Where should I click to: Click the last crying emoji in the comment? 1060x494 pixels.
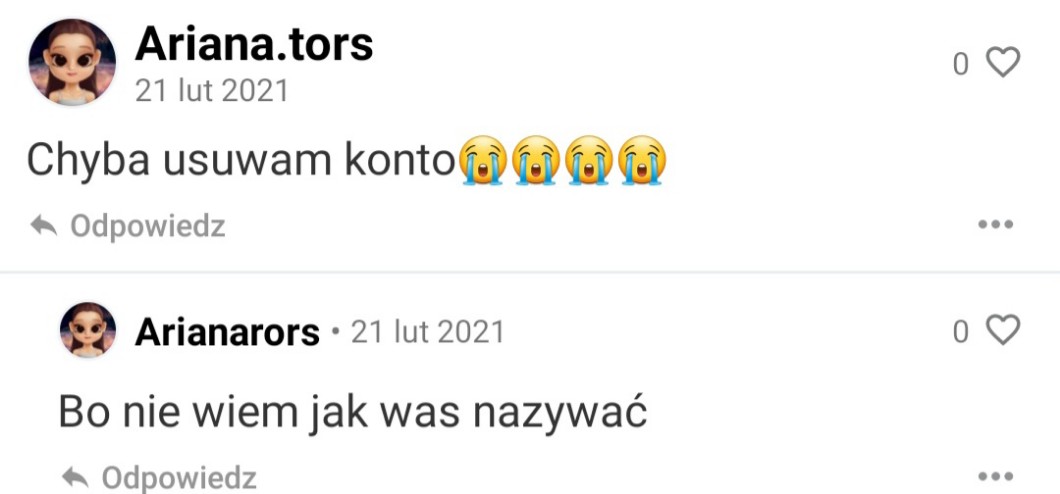642,160
